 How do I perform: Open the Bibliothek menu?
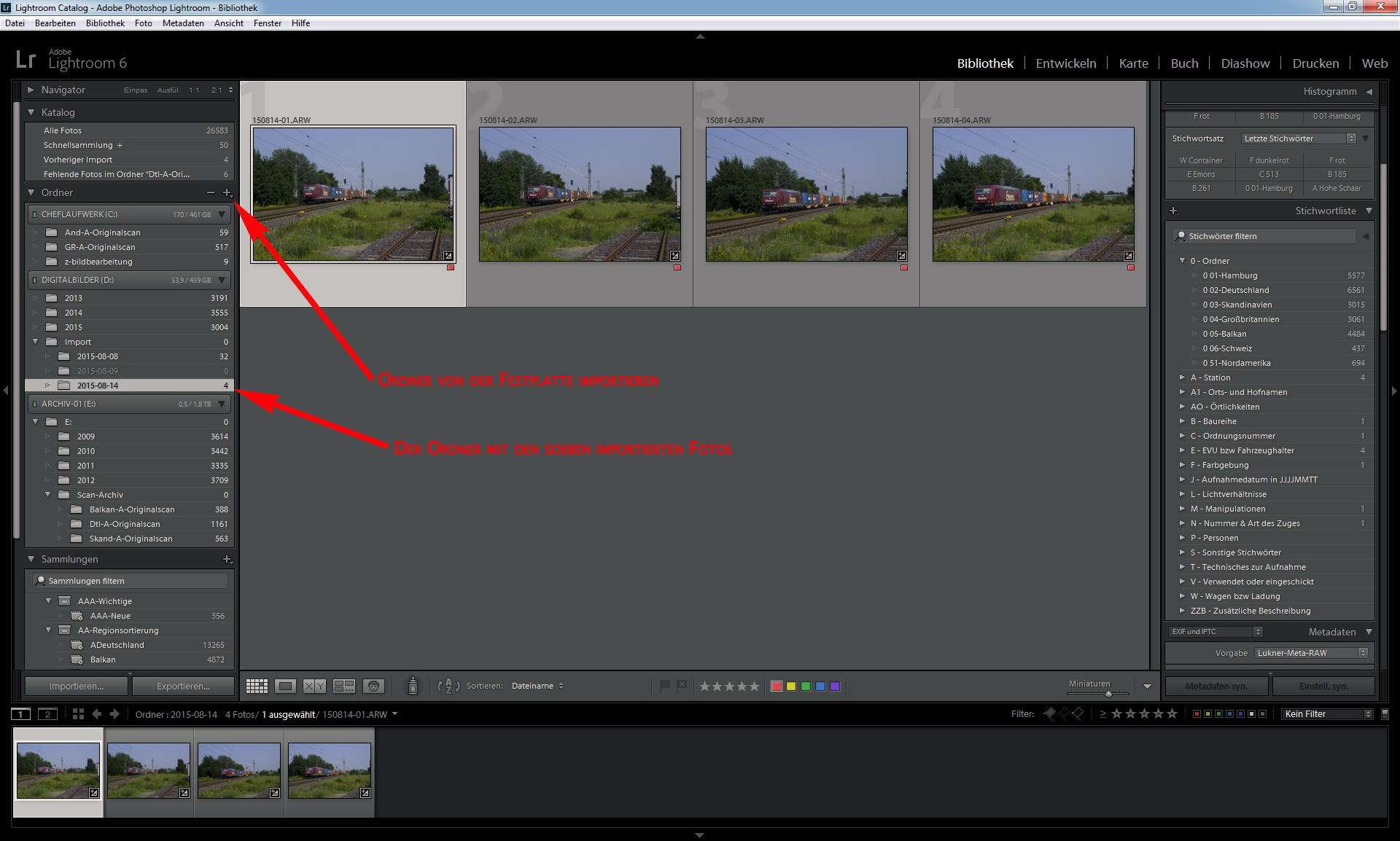pyautogui.click(x=105, y=23)
